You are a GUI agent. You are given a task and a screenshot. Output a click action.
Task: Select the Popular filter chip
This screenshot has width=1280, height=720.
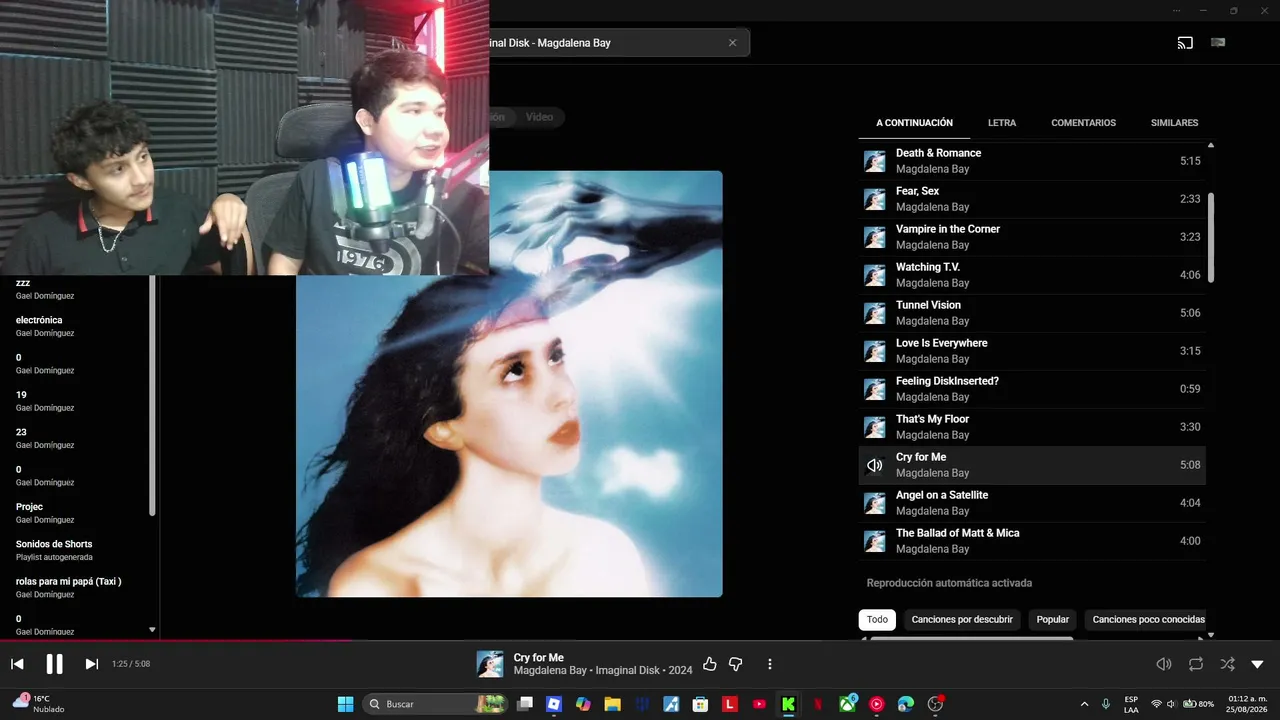pyautogui.click(x=1052, y=619)
